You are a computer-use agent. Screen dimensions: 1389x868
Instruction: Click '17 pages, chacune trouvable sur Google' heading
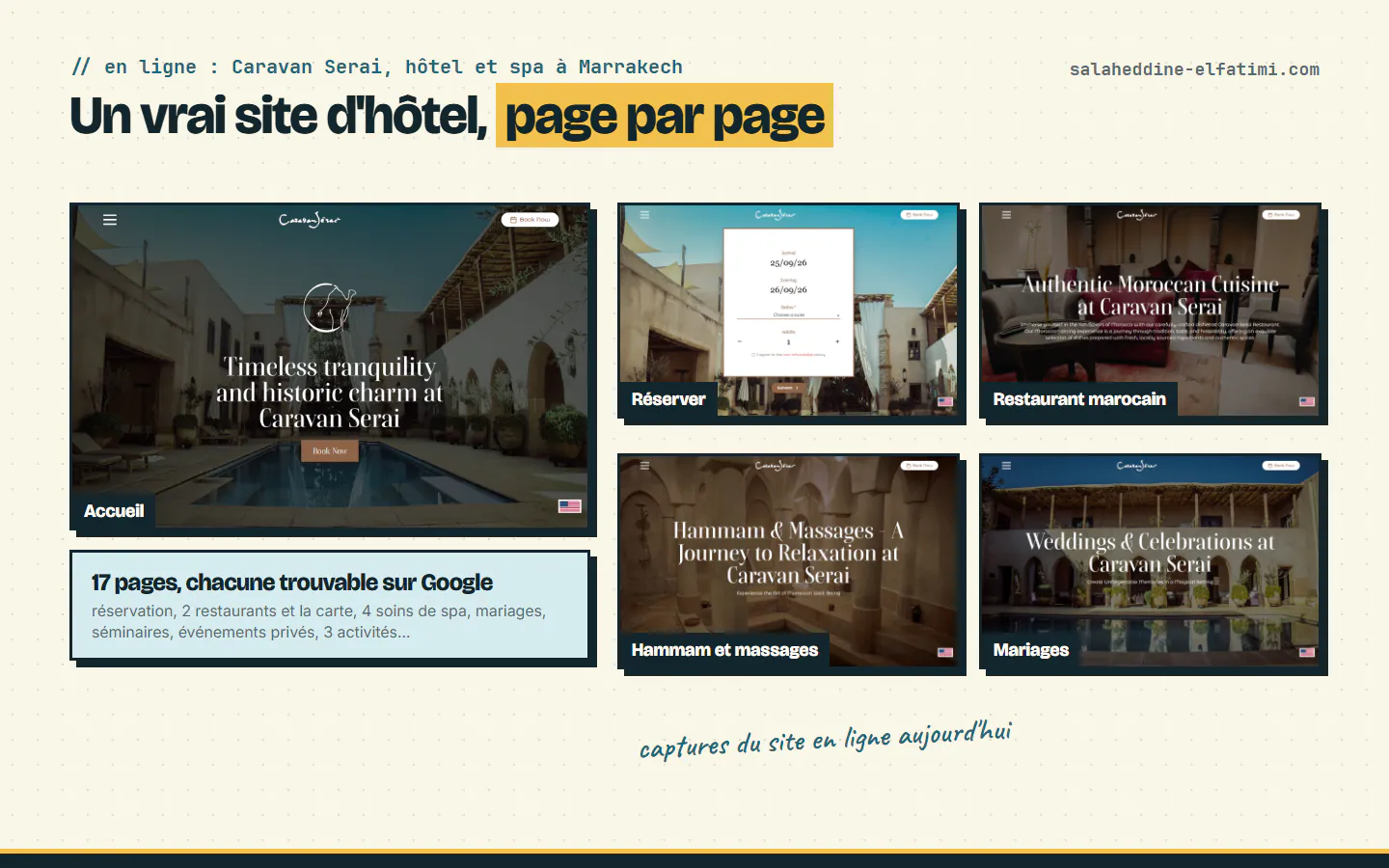pyautogui.click(x=292, y=583)
